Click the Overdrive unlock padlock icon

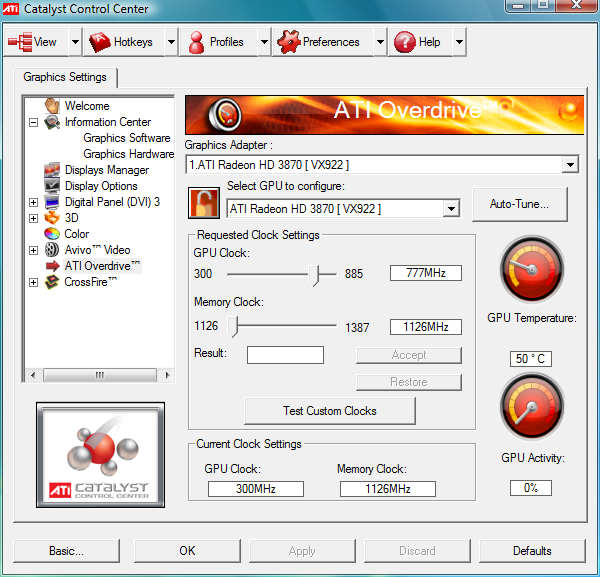tap(204, 203)
